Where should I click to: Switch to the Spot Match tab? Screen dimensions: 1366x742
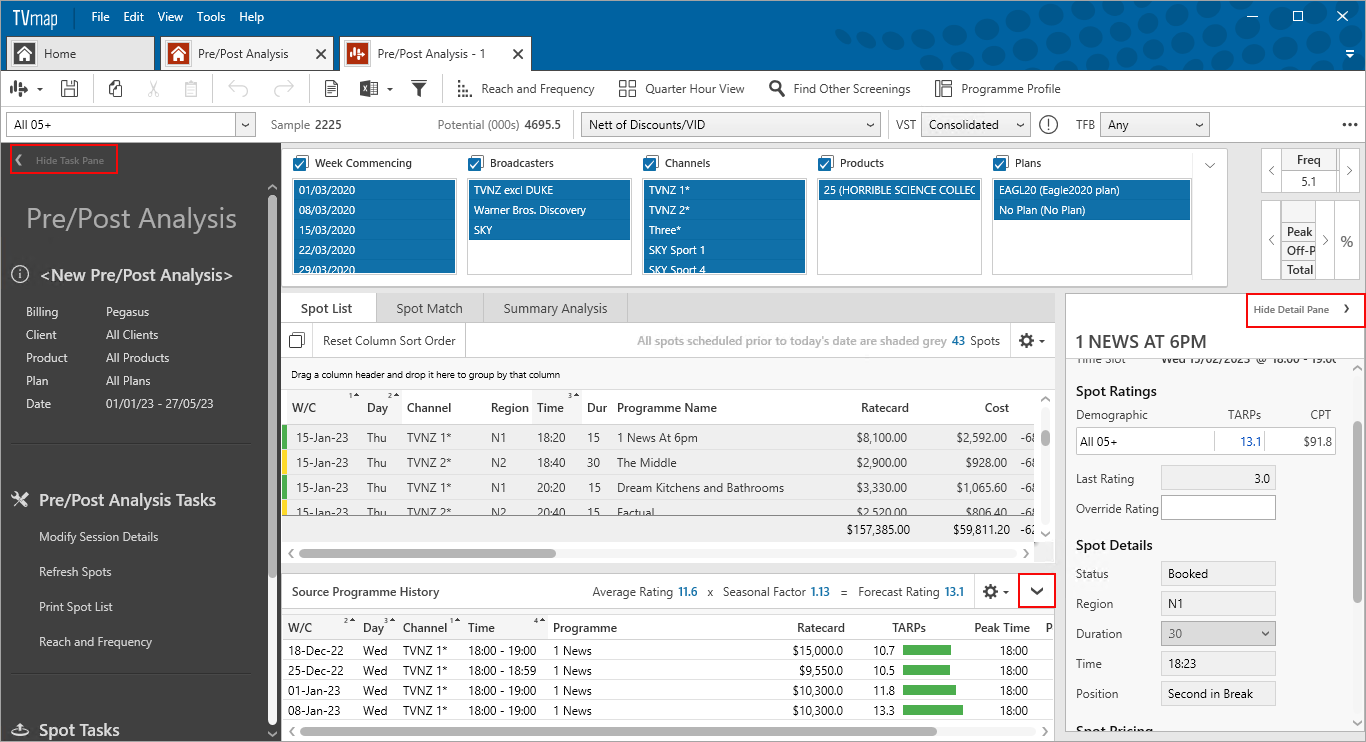[x=429, y=308]
